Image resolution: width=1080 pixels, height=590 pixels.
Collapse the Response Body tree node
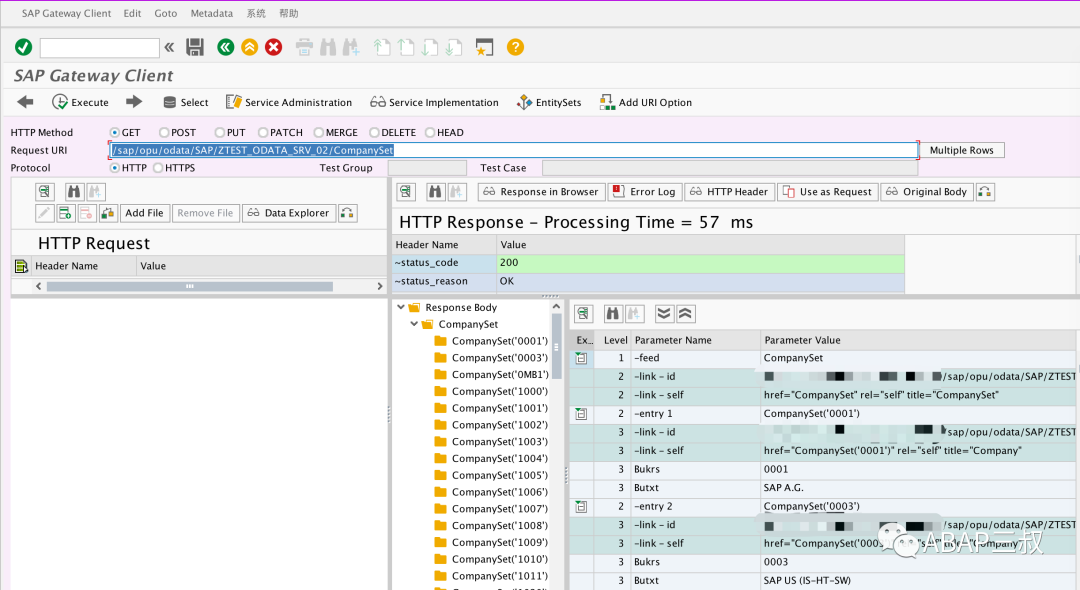401,307
